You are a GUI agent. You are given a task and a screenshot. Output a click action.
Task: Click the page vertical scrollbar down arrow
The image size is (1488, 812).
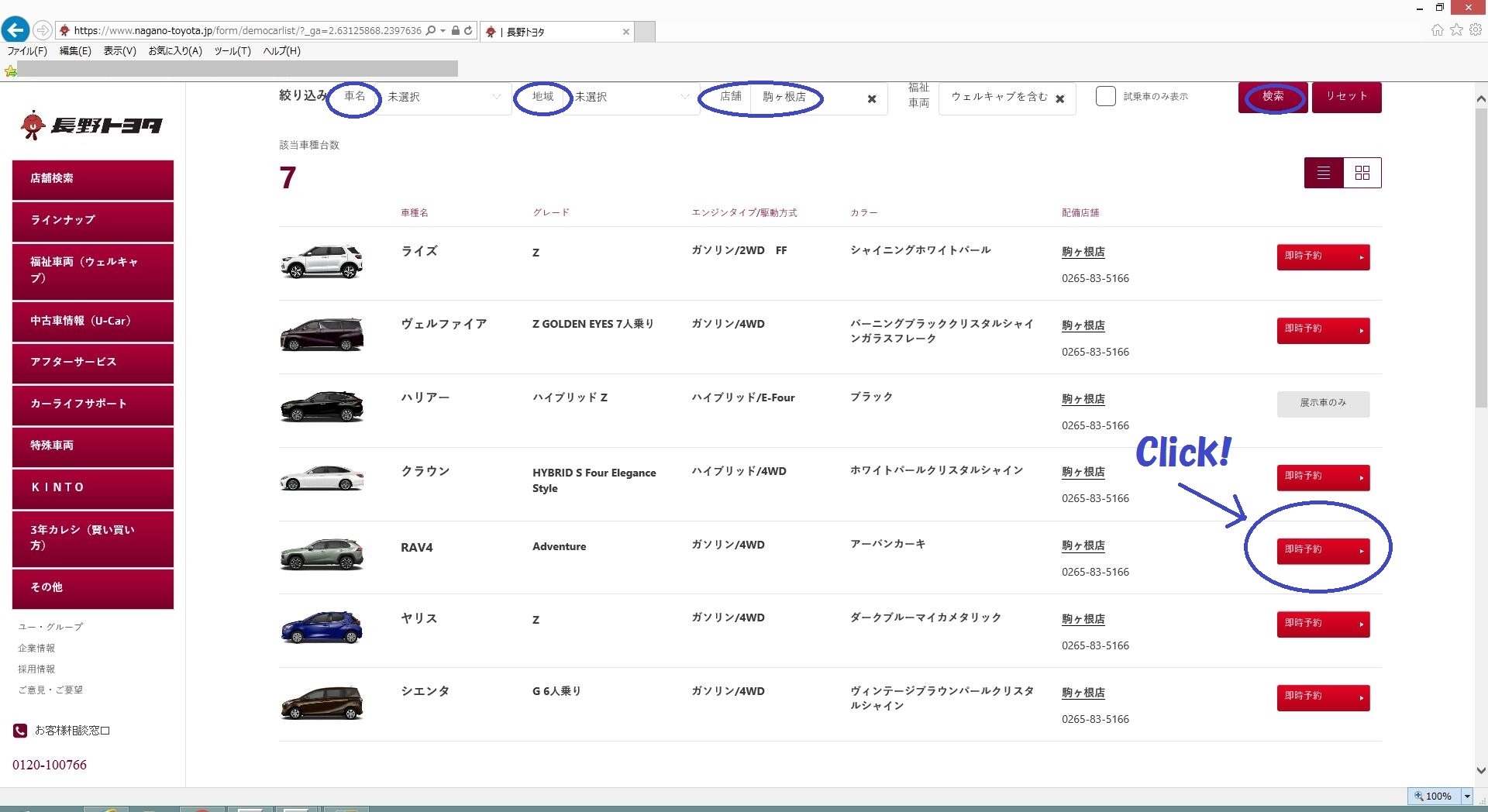(x=1480, y=771)
